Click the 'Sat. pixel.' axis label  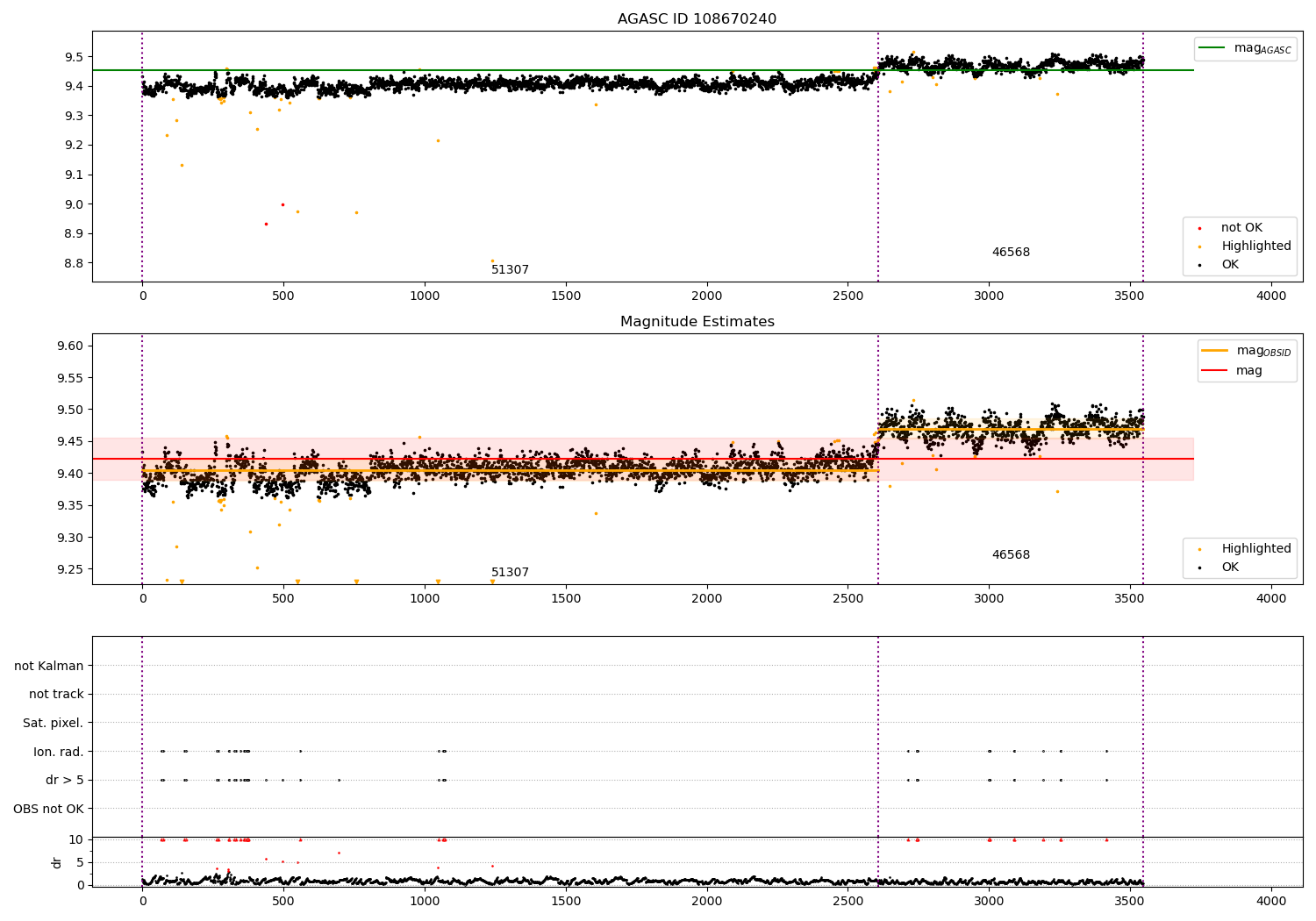click(x=54, y=724)
